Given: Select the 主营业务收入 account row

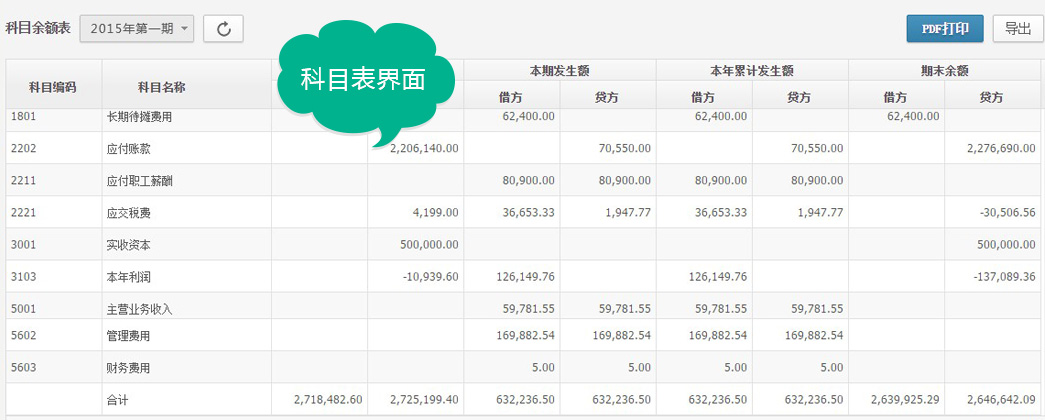Looking at the screenshot, I should [523, 306].
